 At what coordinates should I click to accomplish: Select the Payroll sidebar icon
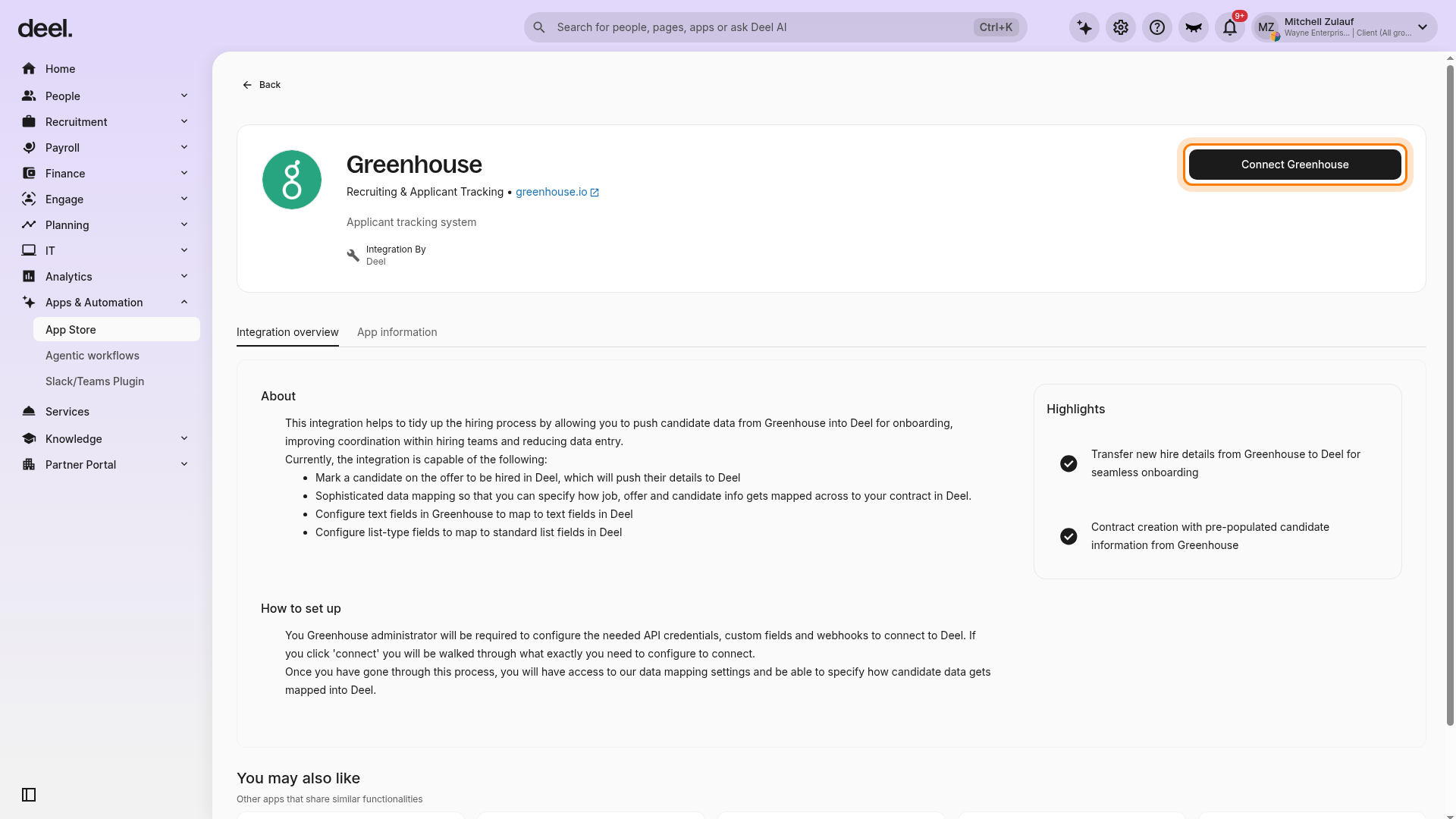pos(29,148)
